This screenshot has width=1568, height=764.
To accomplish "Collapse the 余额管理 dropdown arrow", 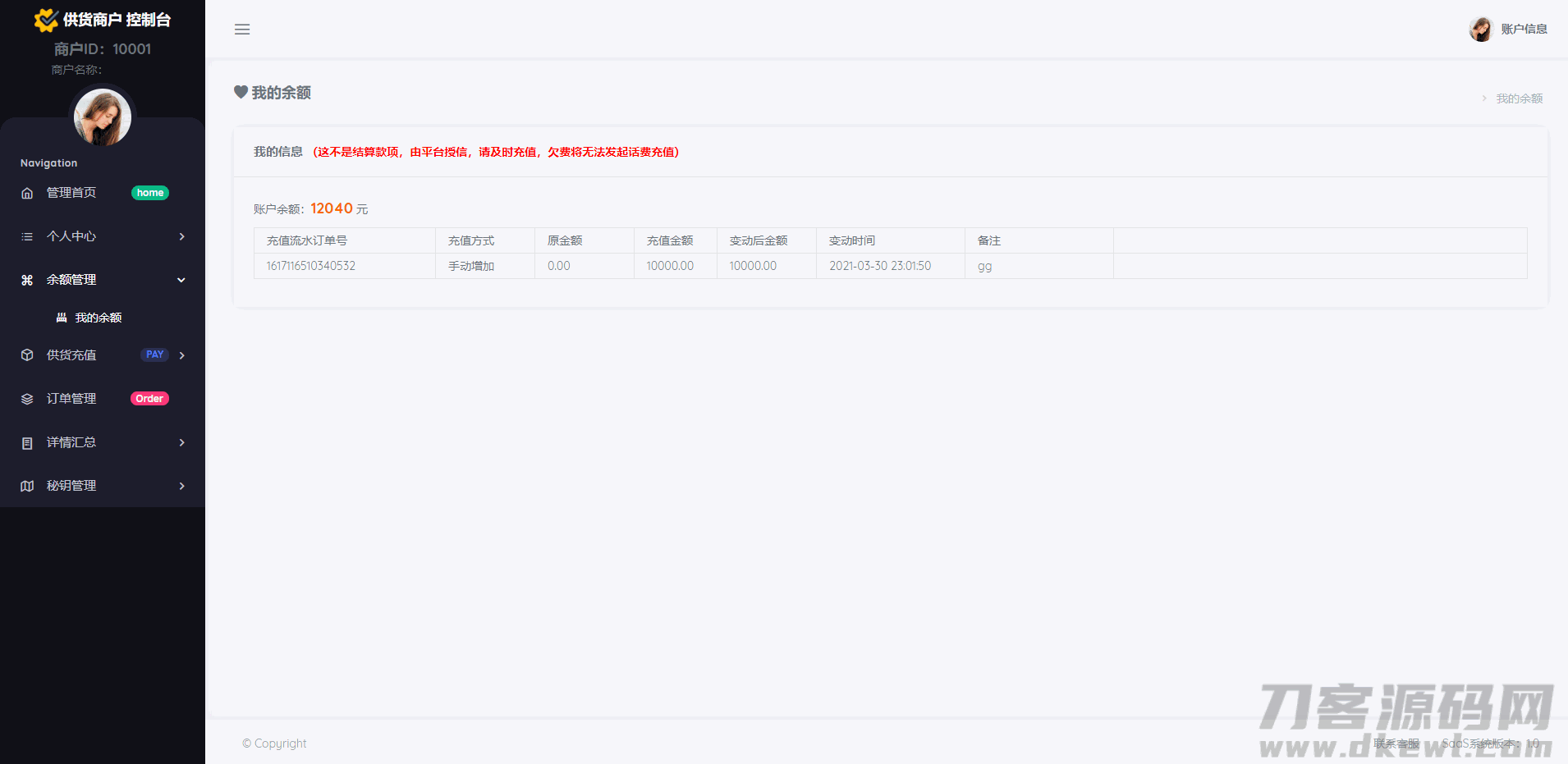I will [x=181, y=280].
